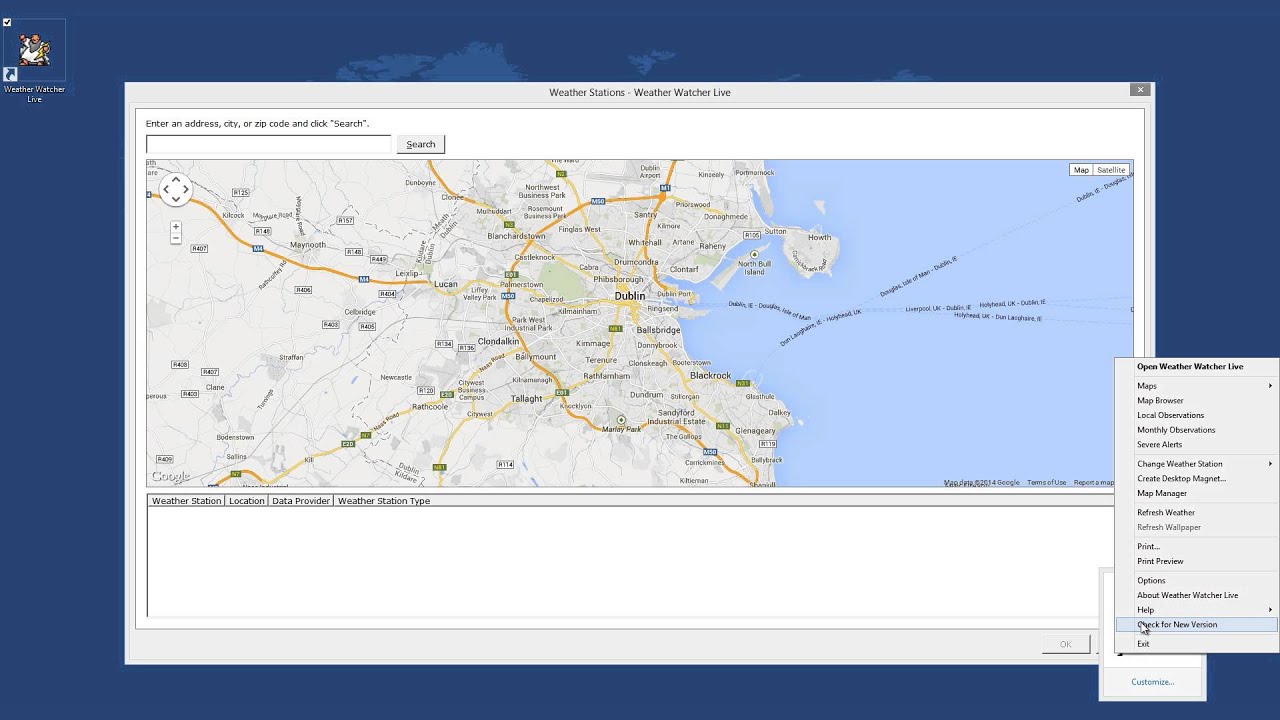Image resolution: width=1280 pixels, height=720 pixels.
Task: Open Terms of Use map link
Action: pyautogui.click(x=1046, y=482)
